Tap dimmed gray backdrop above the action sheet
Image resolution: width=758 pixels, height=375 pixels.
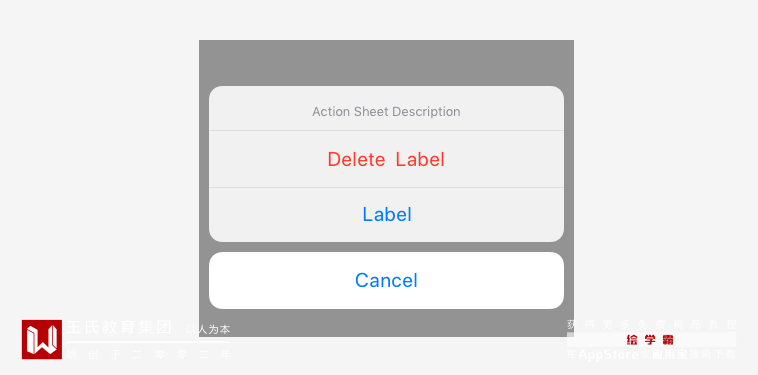(386, 63)
